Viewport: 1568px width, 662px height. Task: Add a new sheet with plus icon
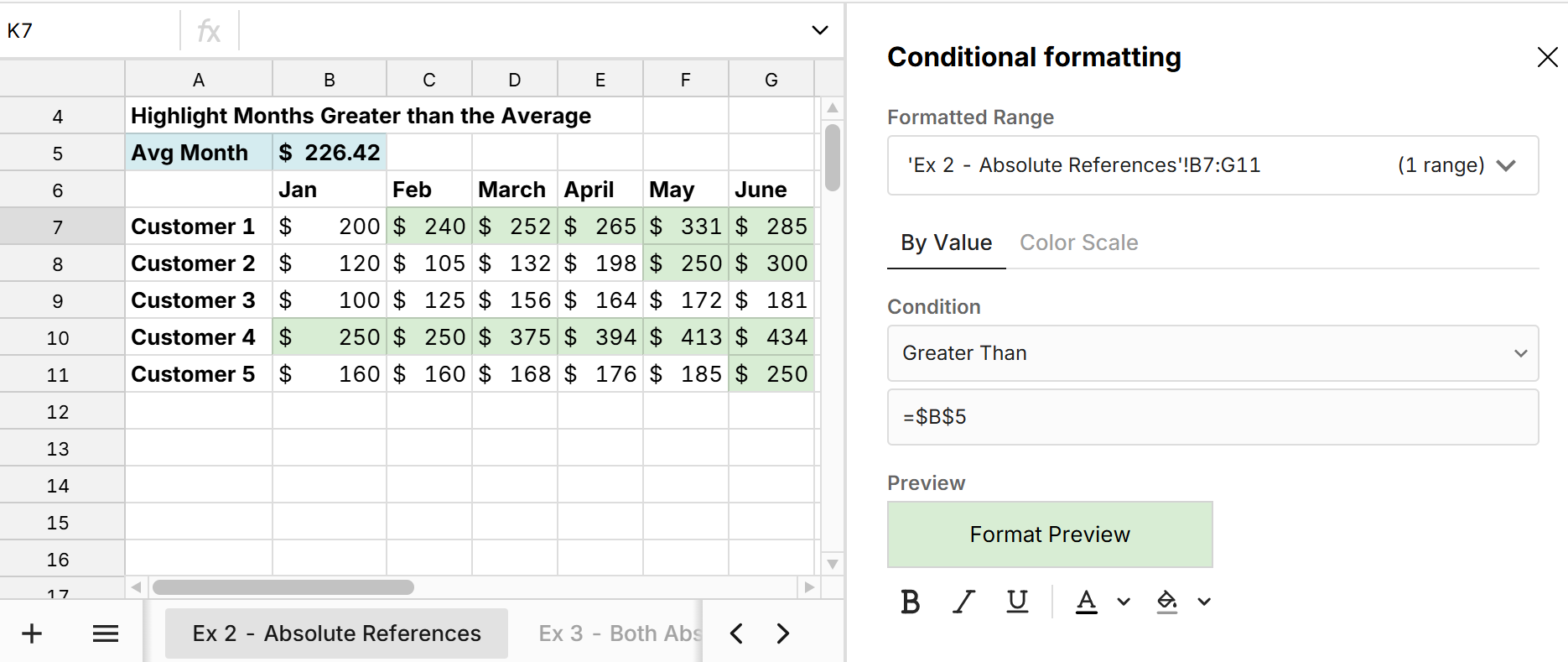[32, 633]
